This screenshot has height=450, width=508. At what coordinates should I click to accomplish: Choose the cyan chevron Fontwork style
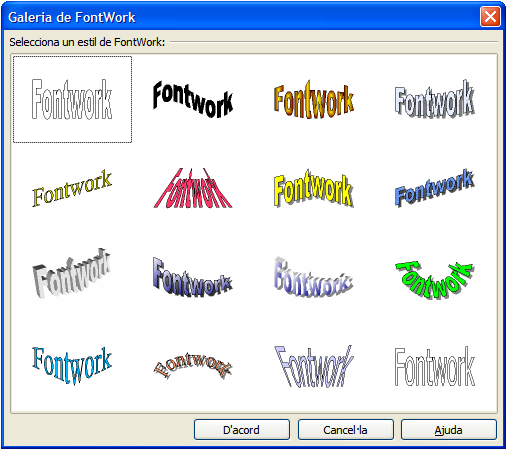pyautogui.click(x=72, y=366)
